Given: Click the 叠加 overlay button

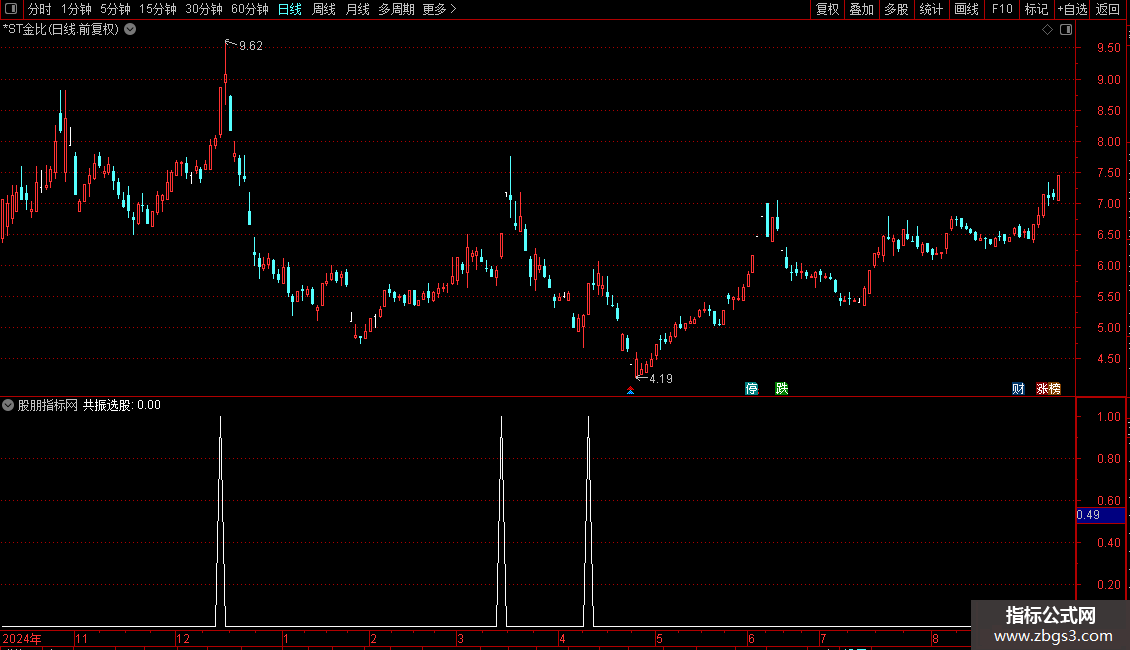Looking at the screenshot, I should [x=861, y=9].
